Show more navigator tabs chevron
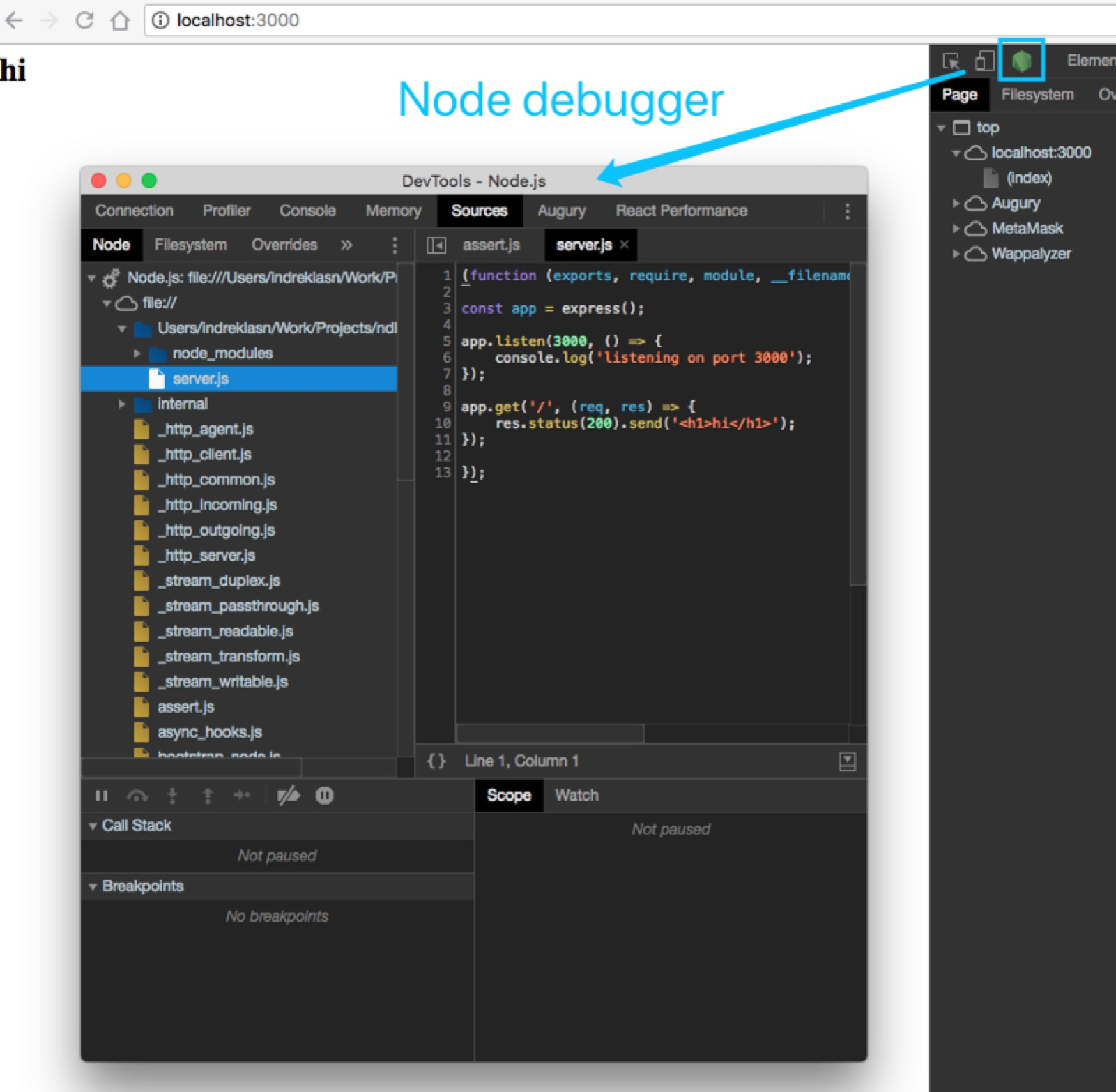 click(x=346, y=245)
